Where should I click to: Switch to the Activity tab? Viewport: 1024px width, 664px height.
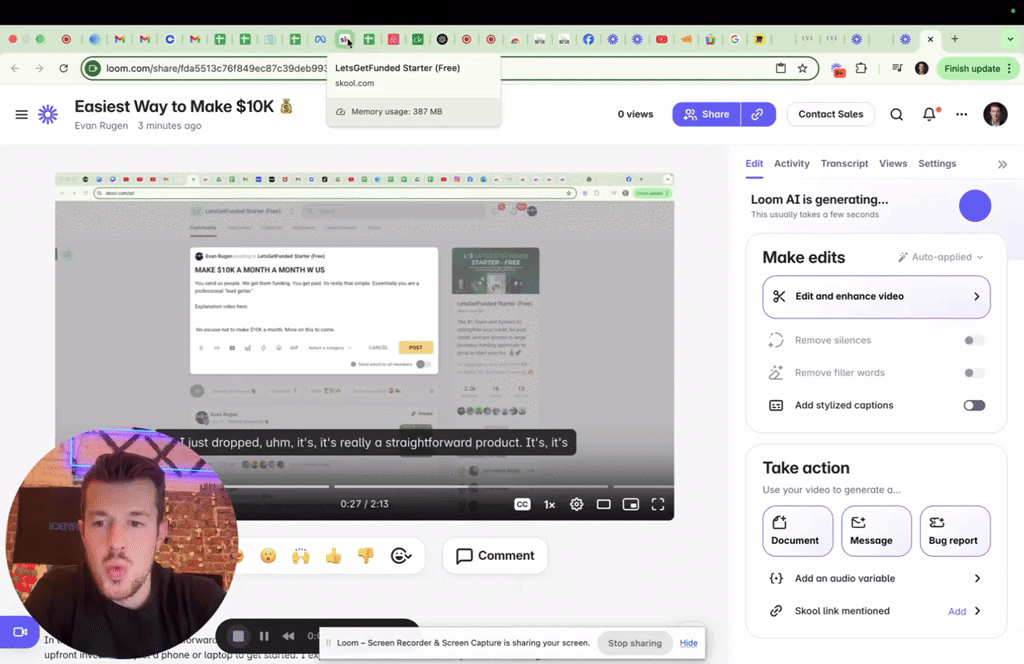coord(792,164)
